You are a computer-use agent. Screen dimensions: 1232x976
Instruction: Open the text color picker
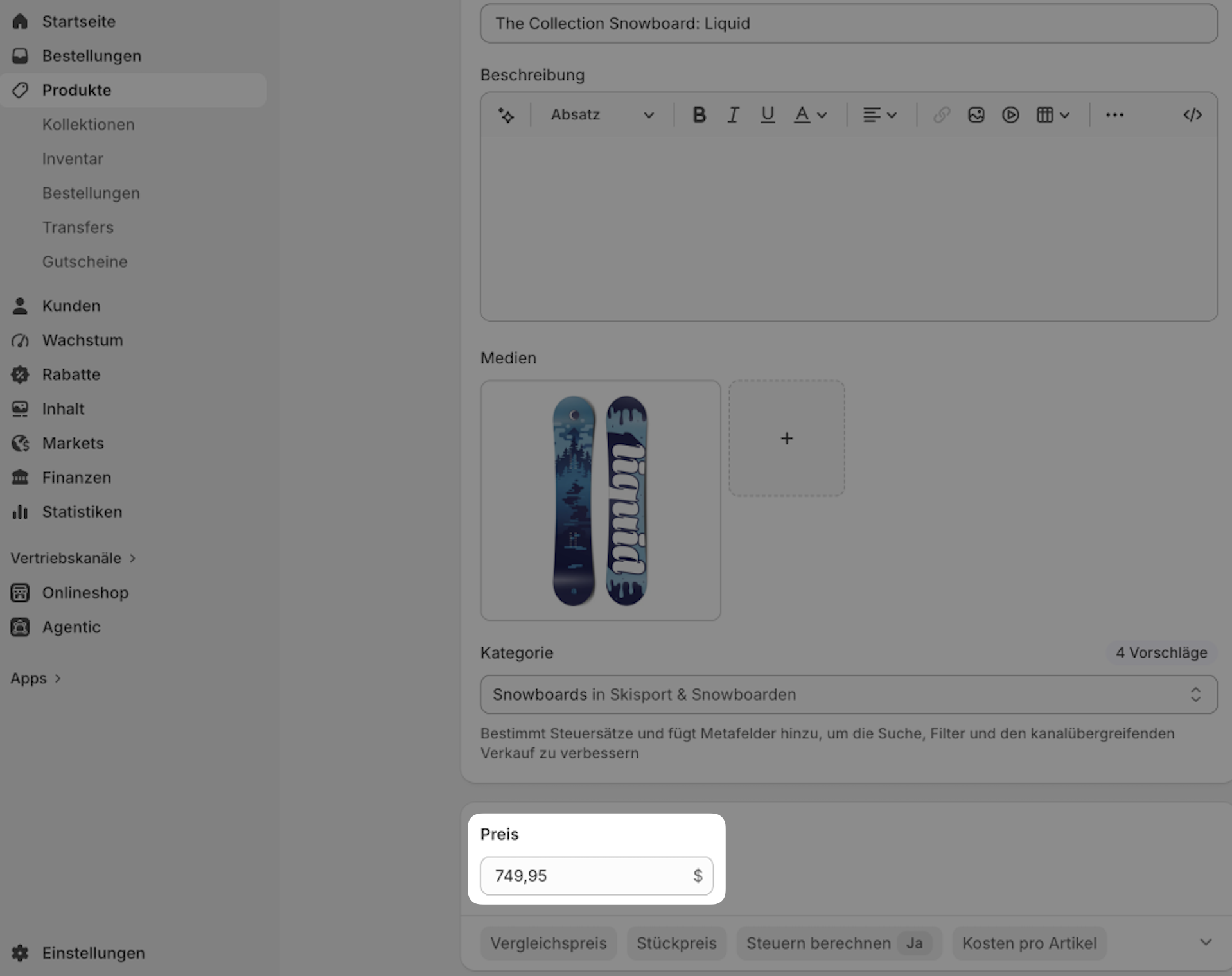pyautogui.click(x=810, y=115)
